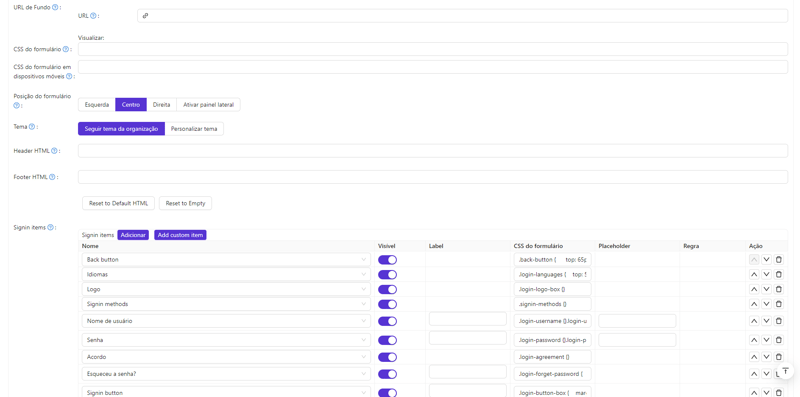Viewport: 800px width, 397px height.
Task: Toggle visibility of Nome de usuário item
Action: [x=387, y=321]
